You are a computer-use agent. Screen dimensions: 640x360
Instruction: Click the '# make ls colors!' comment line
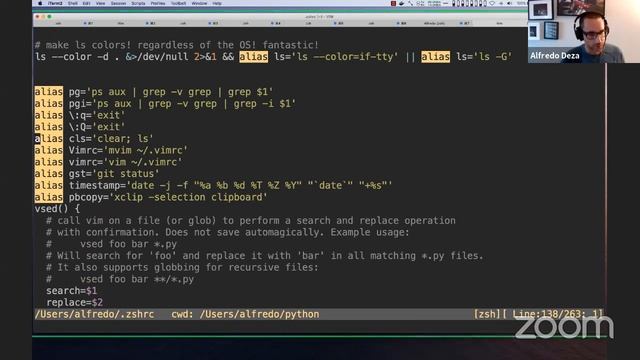point(176,45)
